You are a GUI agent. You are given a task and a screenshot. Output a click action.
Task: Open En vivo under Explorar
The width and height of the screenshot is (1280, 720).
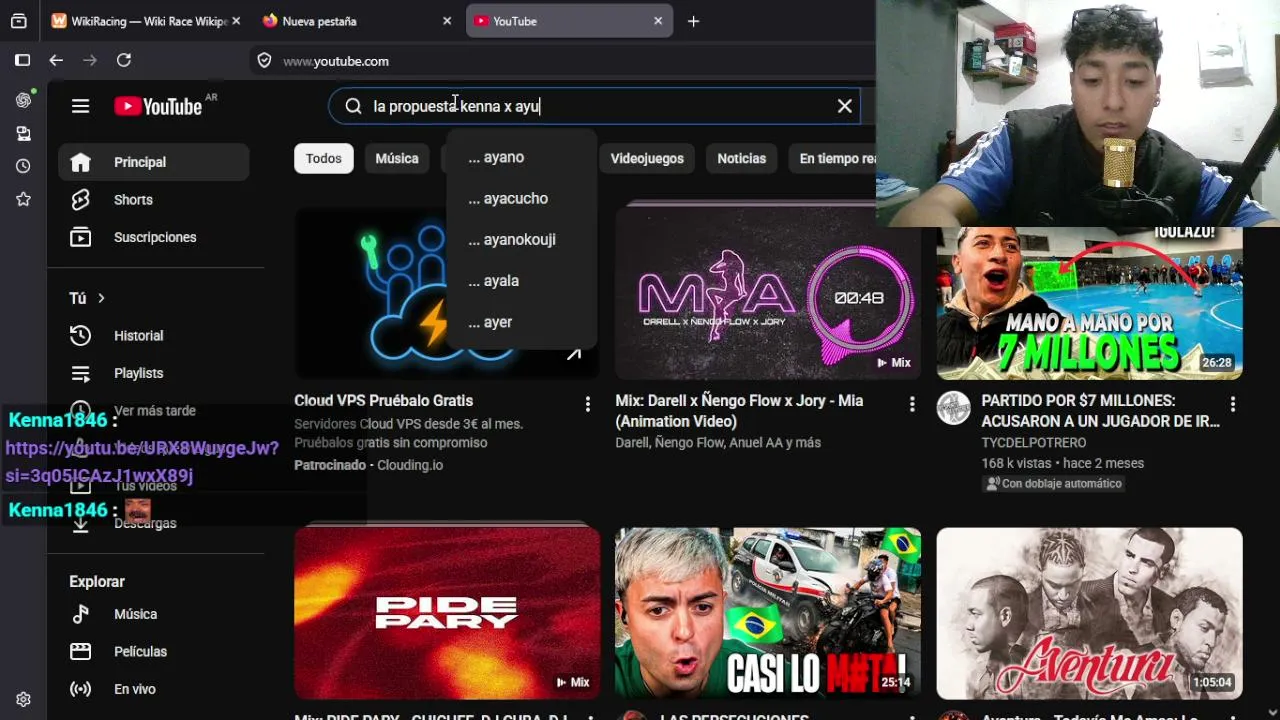coord(153,689)
